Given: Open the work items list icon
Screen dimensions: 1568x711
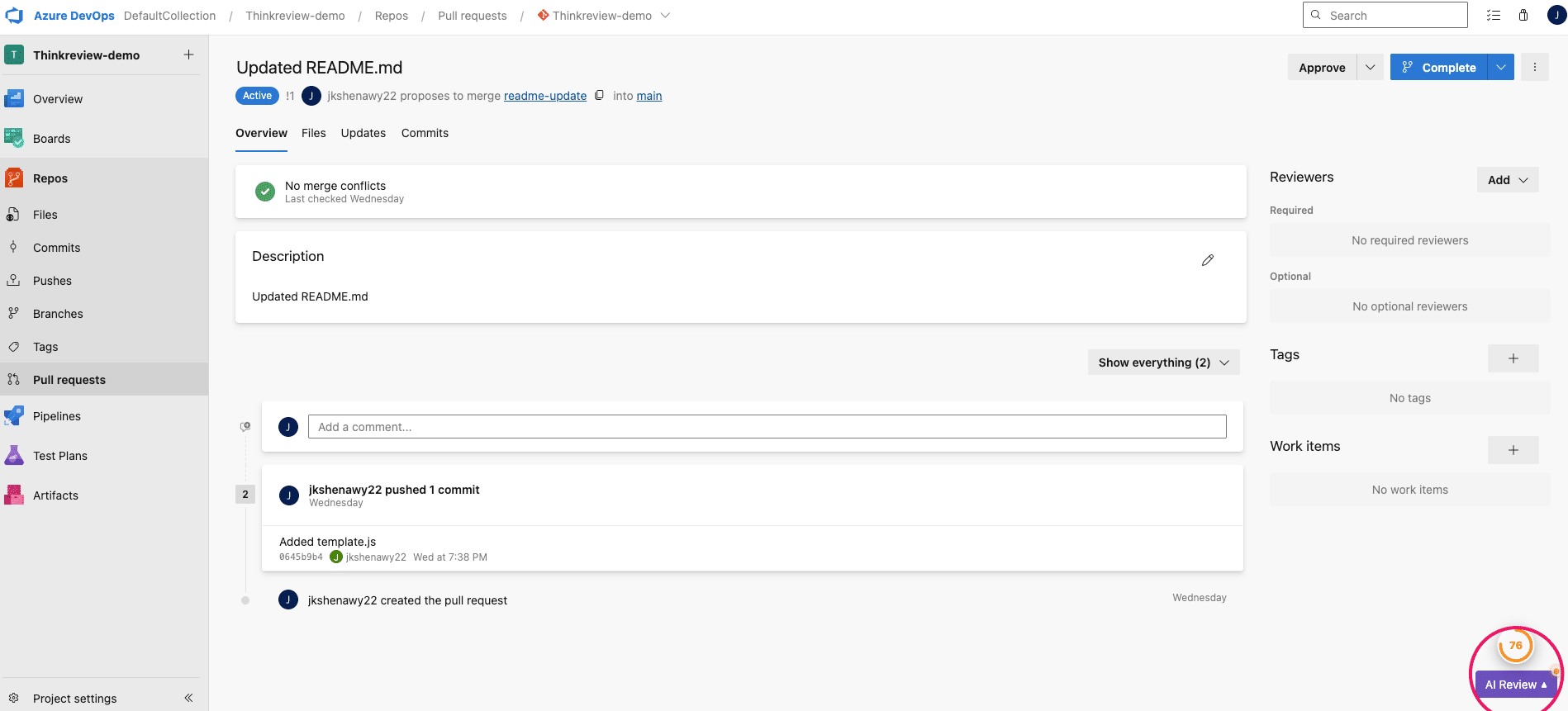Looking at the screenshot, I should pyautogui.click(x=1494, y=15).
